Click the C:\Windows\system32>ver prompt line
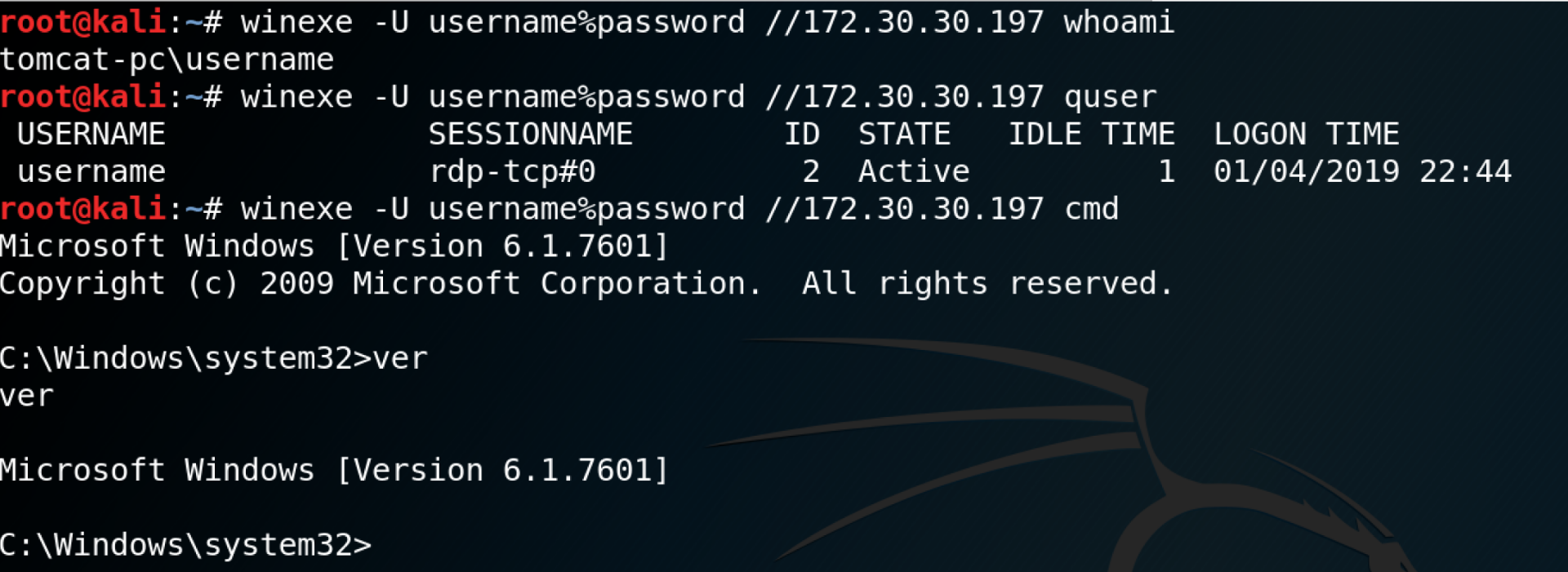1568x572 pixels. click(x=213, y=358)
